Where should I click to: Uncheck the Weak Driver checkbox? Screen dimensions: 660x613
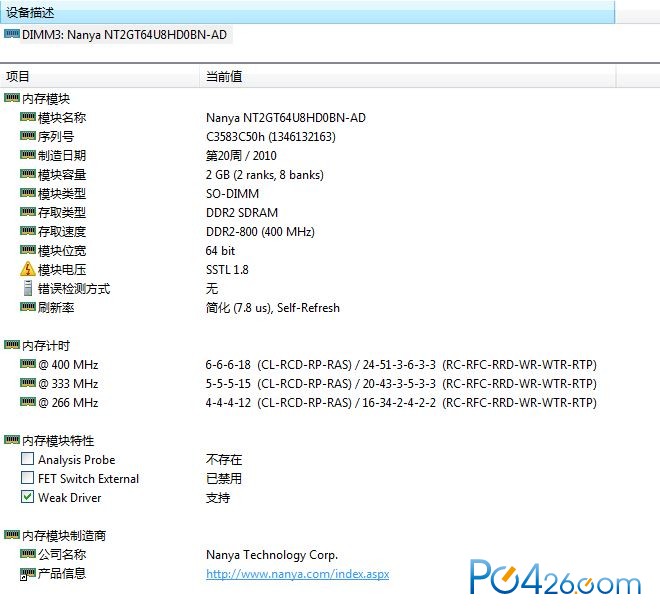[27, 497]
